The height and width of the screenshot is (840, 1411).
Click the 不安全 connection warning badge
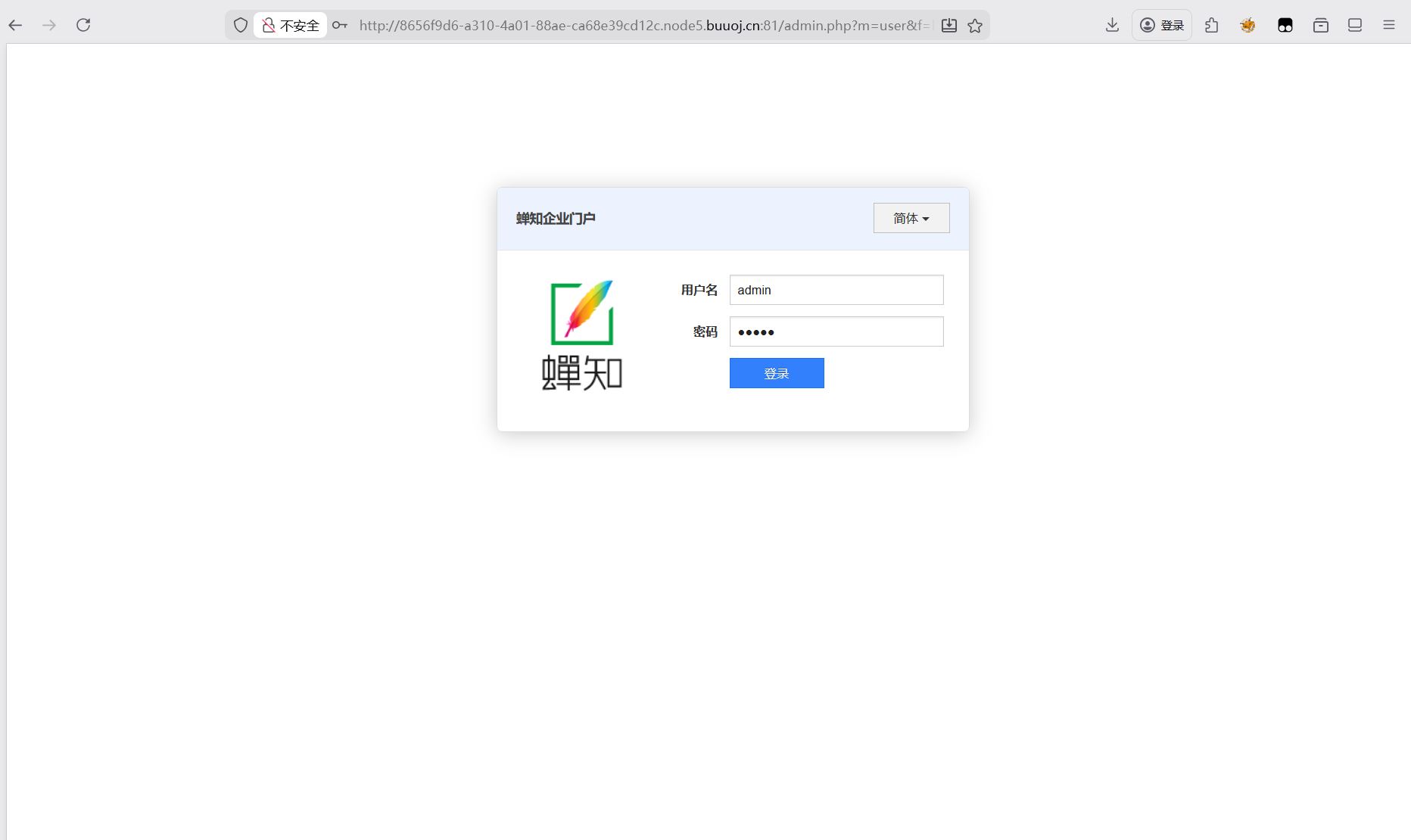coord(291,25)
